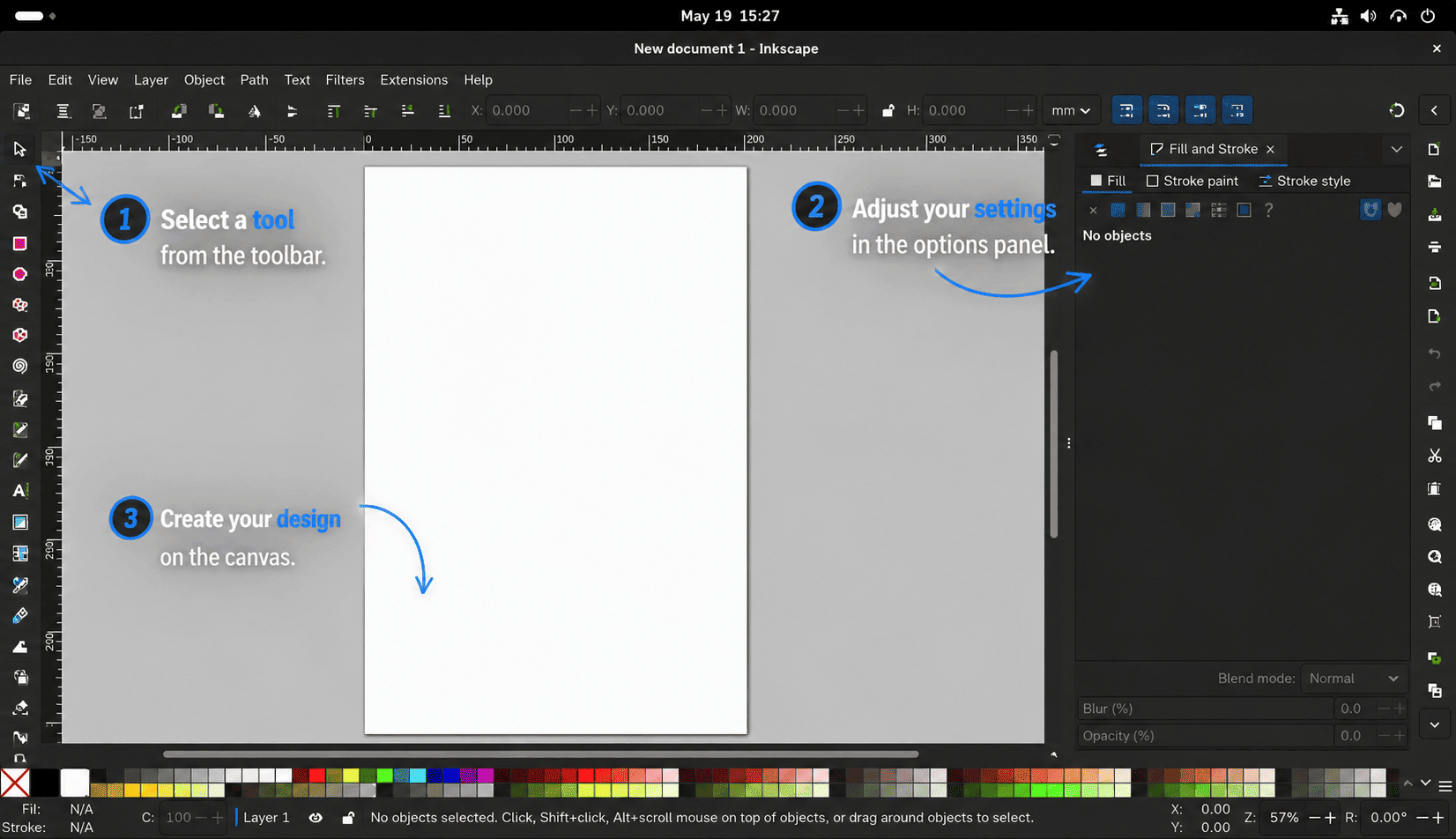
Task: Choose the Rectangle tool
Action: tap(19, 243)
